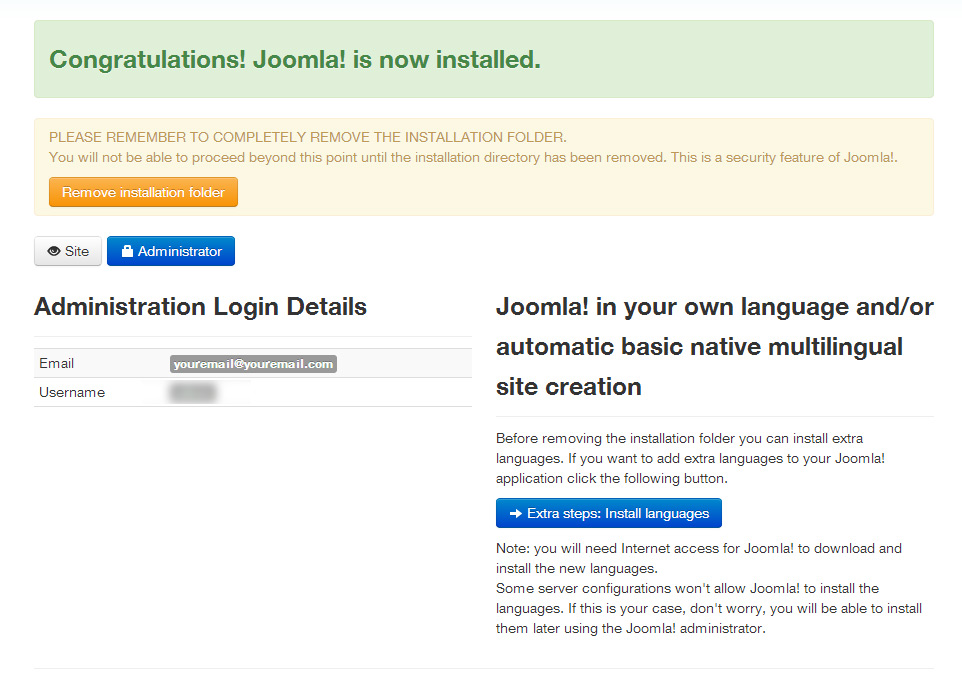Screen dimensions: 962x683
Task: Click the 'Joomla! in your own language' heading
Action: pos(715,347)
